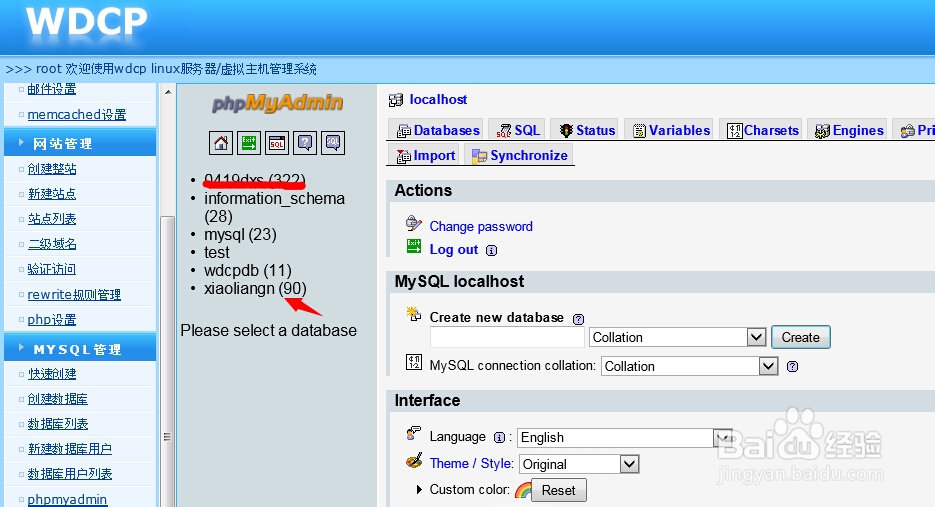The width and height of the screenshot is (935, 507).
Task: Open the memcached设置 sidebar link
Action: pos(77,115)
